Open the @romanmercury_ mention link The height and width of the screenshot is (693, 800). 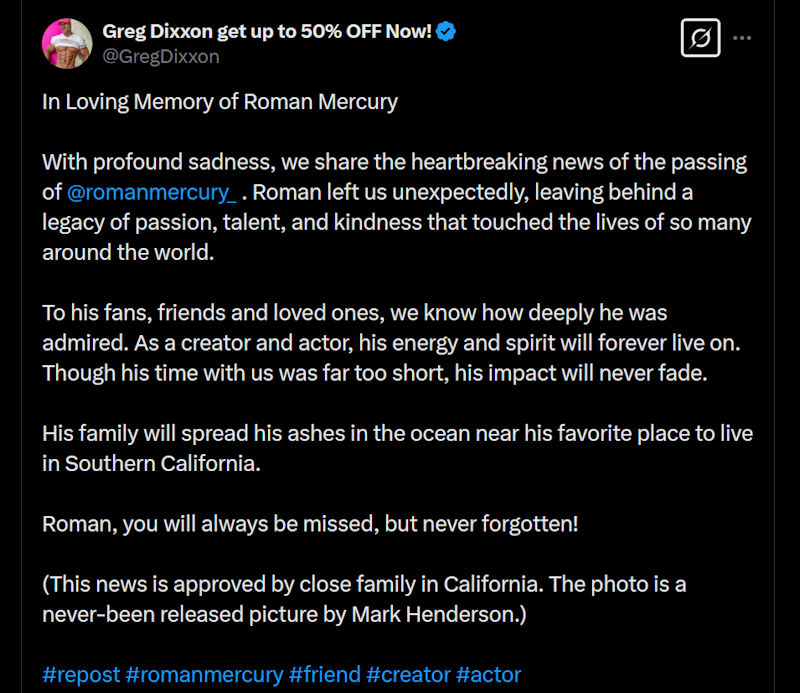pos(151,191)
